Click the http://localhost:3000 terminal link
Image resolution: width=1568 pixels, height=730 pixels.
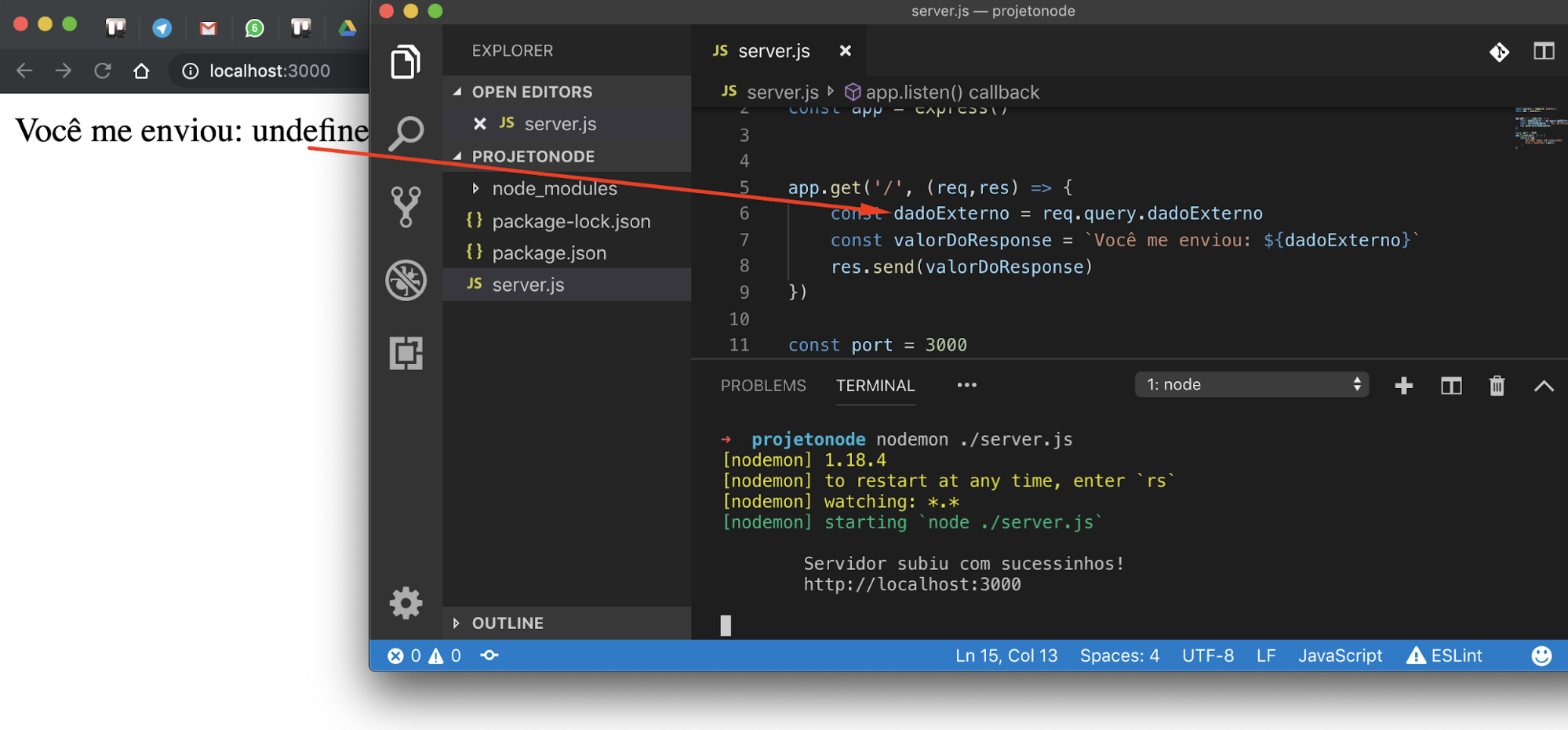(912, 584)
